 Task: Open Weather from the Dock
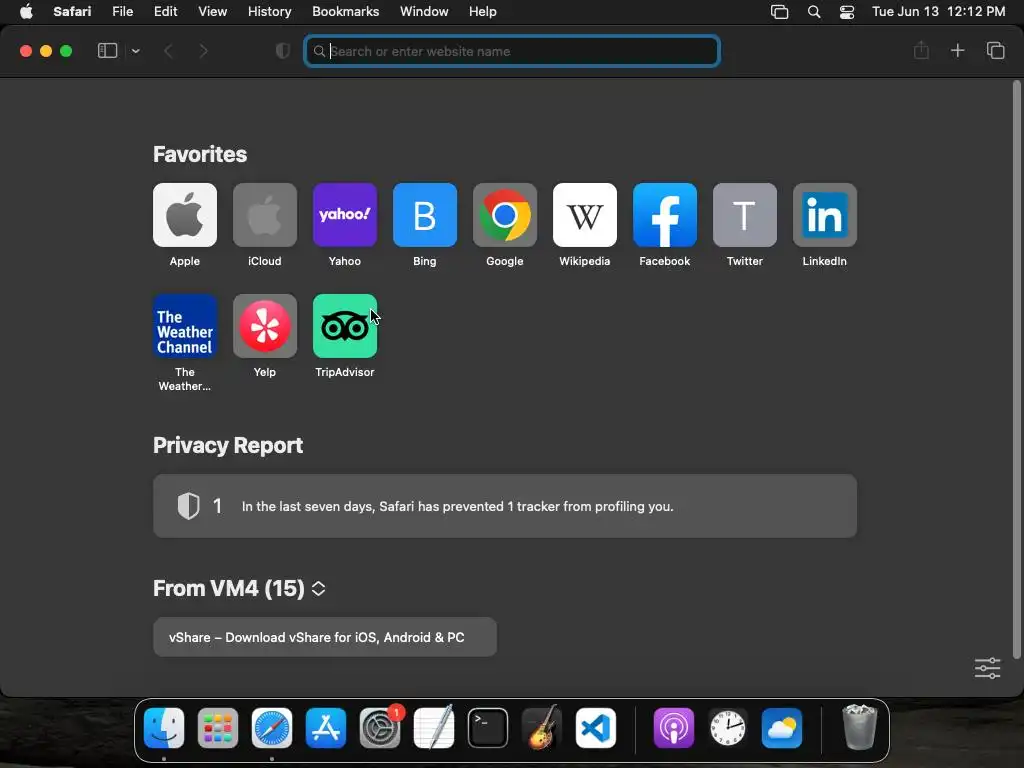tap(782, 728)
